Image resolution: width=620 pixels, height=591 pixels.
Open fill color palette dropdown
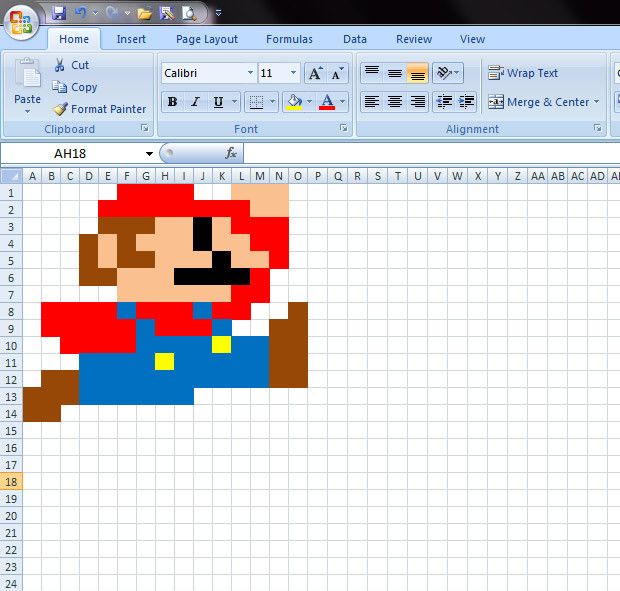click(x=310, y=102)
